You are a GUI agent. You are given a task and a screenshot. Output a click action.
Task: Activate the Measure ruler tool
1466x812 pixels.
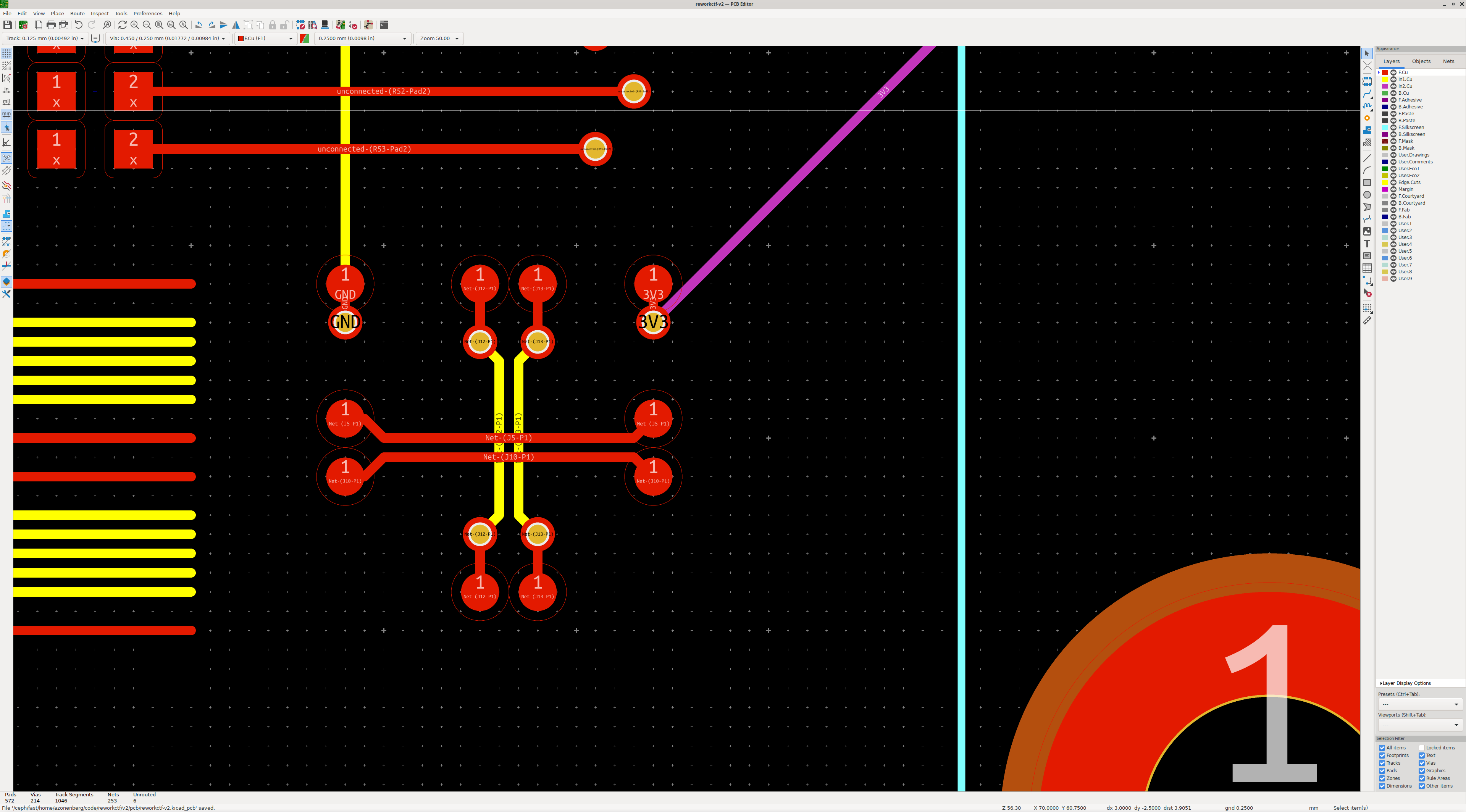click(1367, 320)
